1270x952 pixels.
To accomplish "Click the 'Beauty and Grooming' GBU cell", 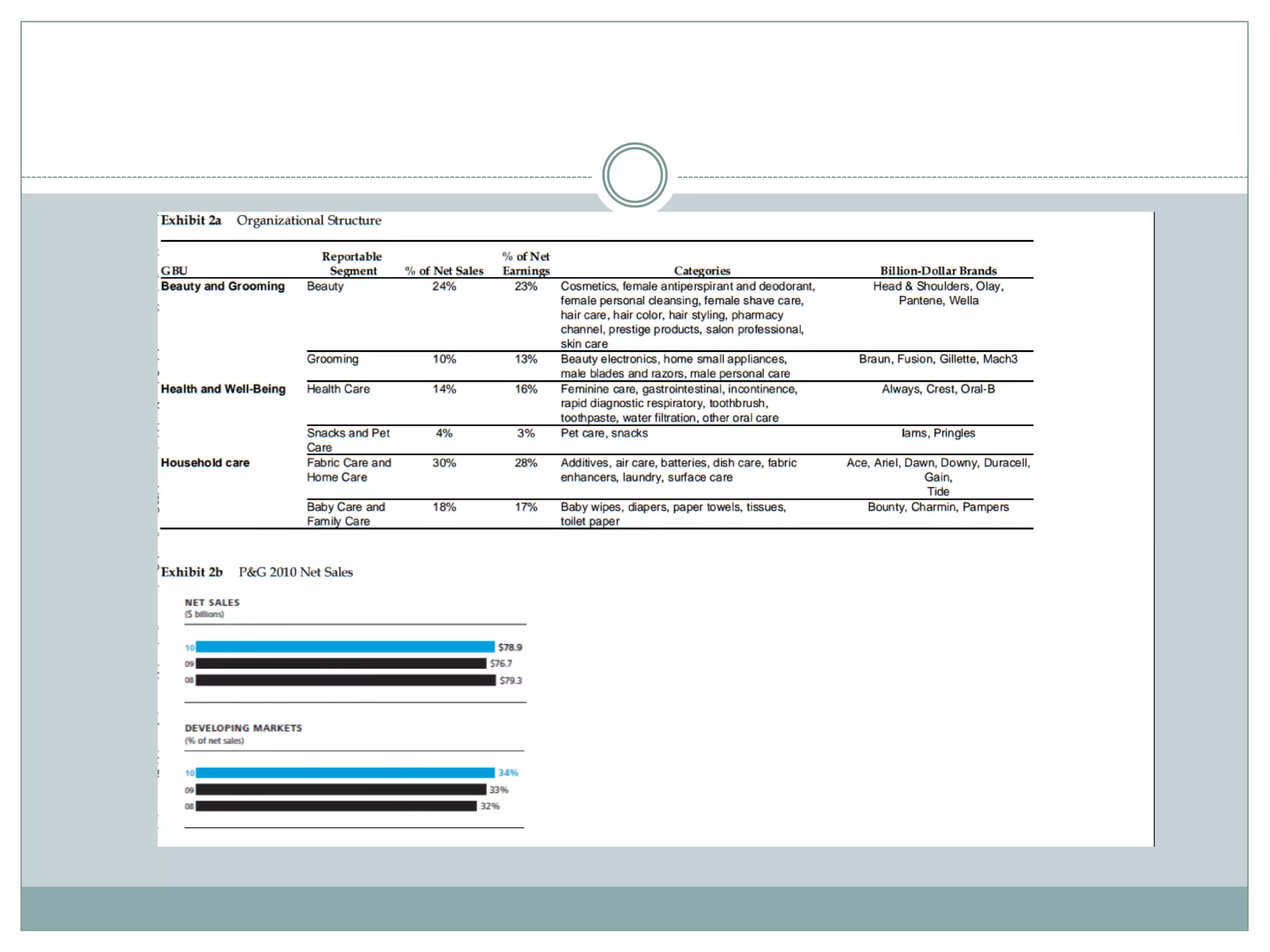I will point(223,286).
